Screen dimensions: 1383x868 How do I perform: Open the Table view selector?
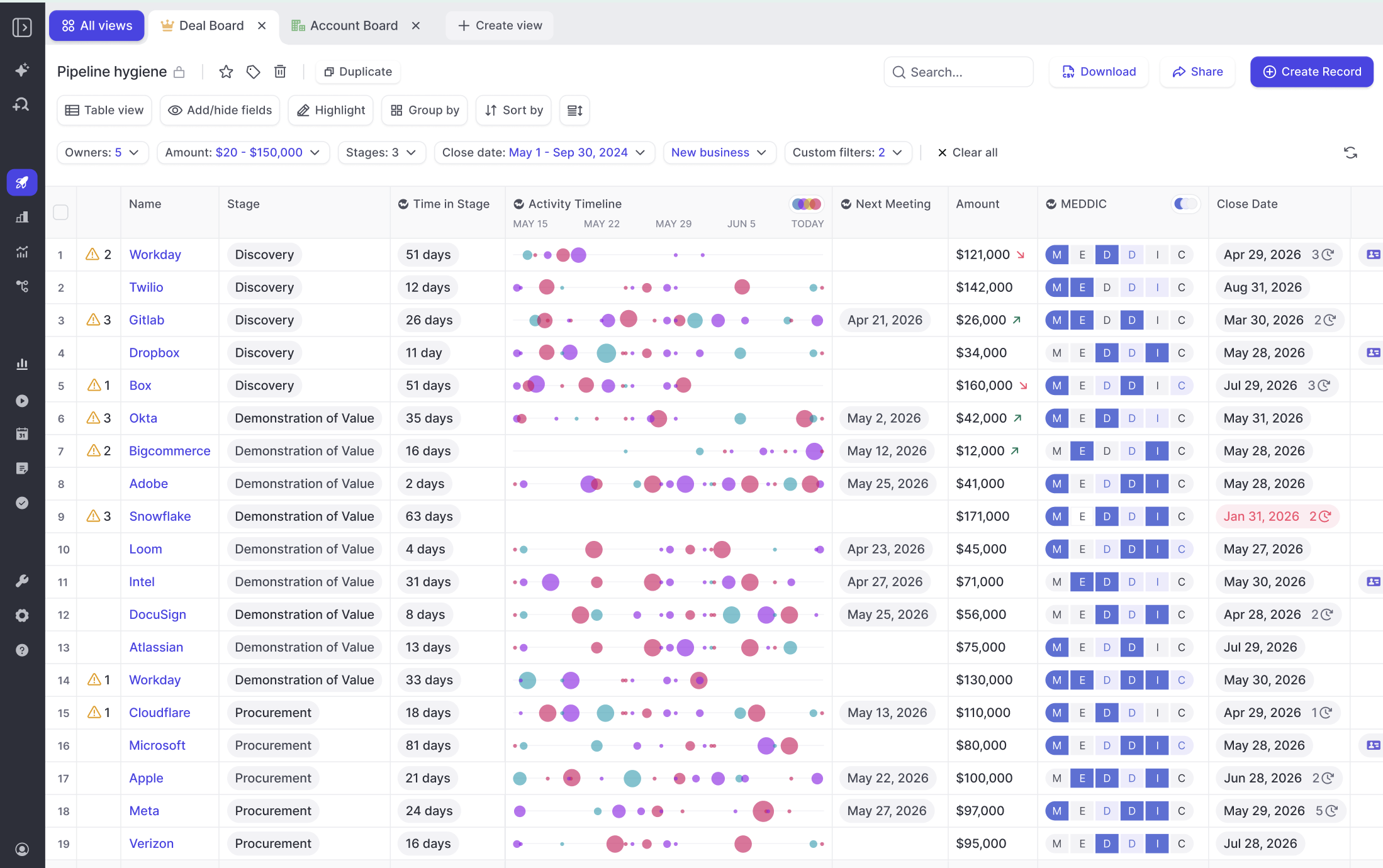pyautogui.click(x=104, y=111)
